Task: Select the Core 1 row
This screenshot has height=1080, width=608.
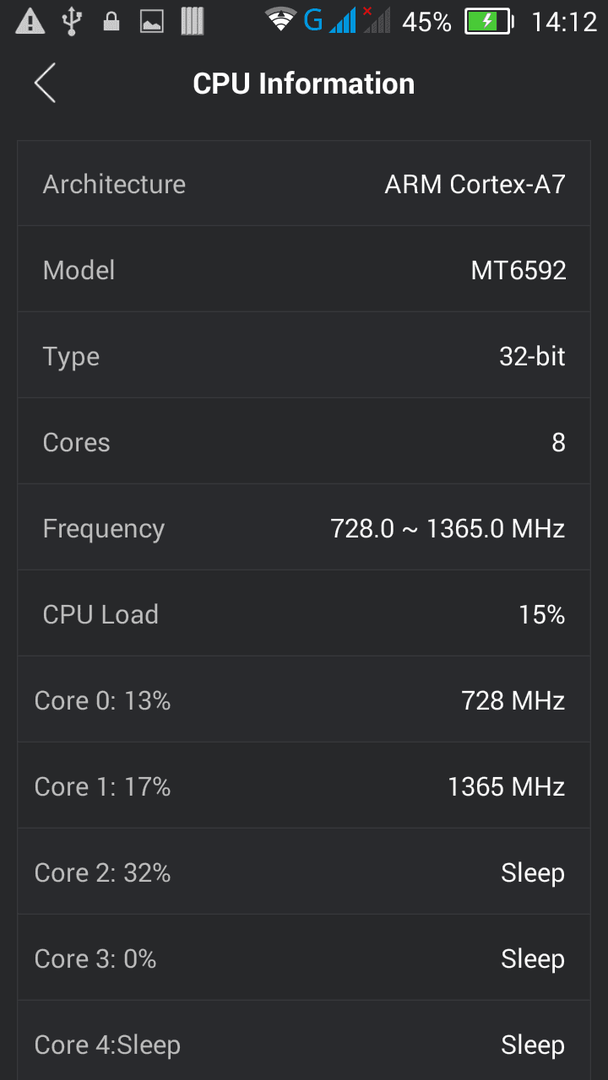Action: [304, 786]
